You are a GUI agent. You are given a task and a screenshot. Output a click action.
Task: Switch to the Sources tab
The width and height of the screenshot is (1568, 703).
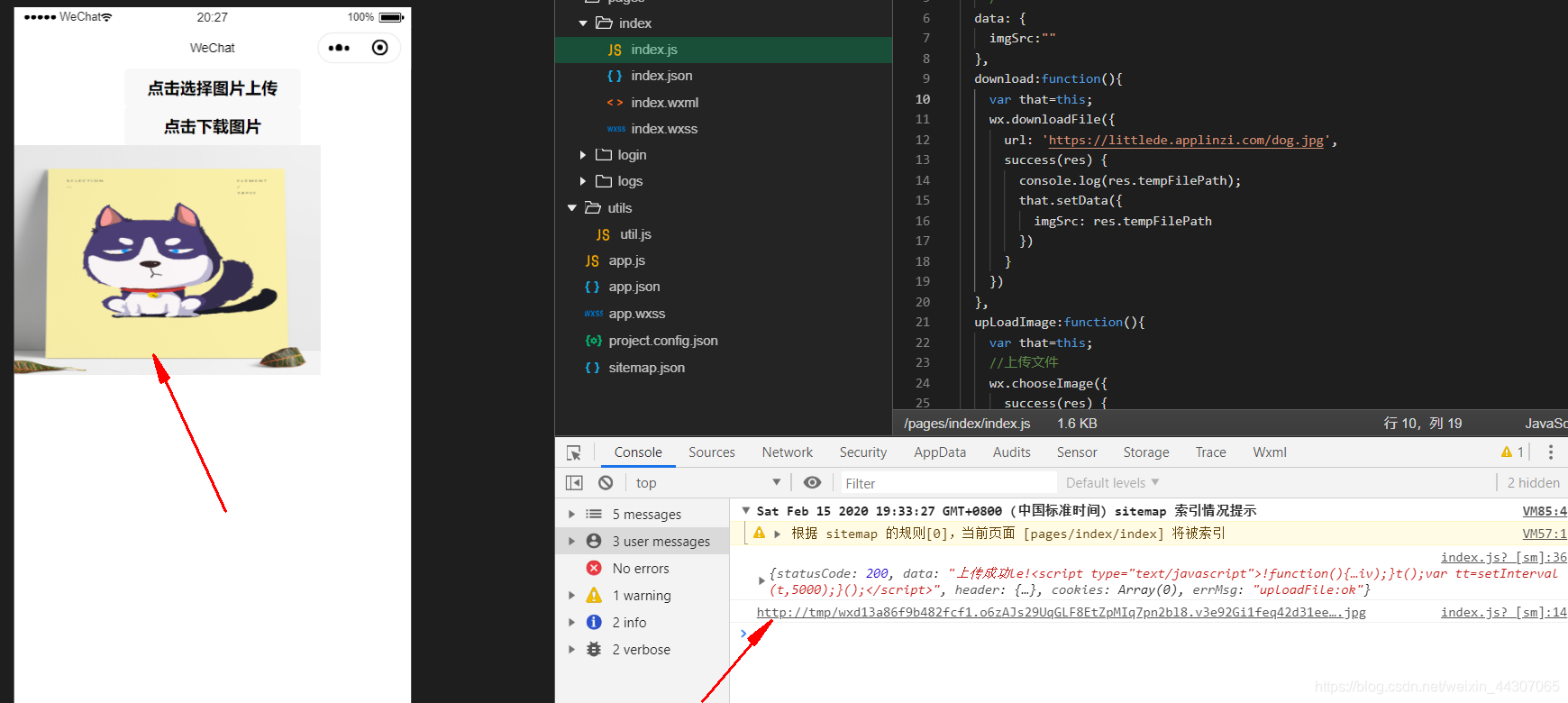click(712, 452)
